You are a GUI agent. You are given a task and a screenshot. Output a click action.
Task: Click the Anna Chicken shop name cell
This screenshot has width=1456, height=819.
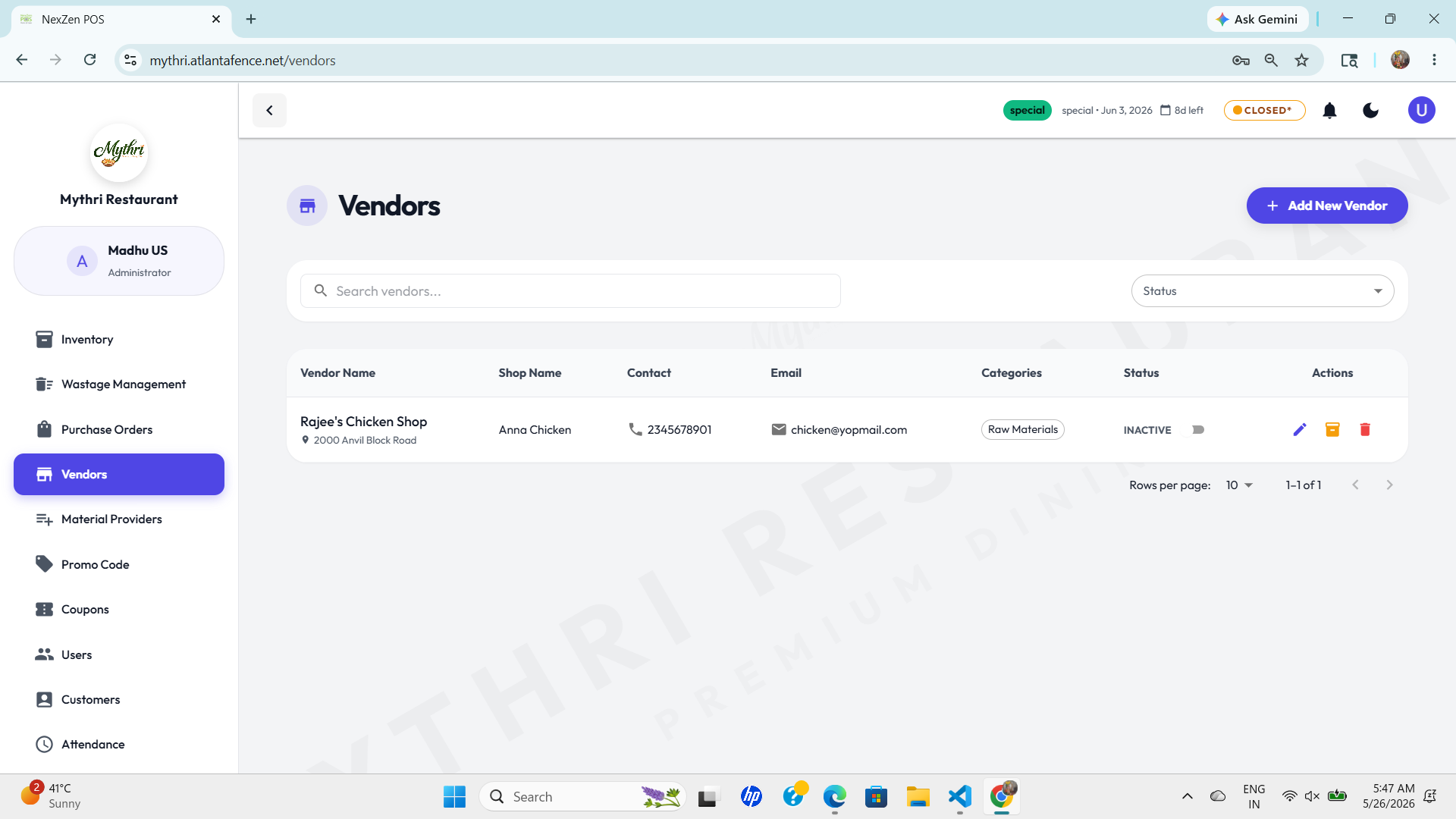pos(535,430)
